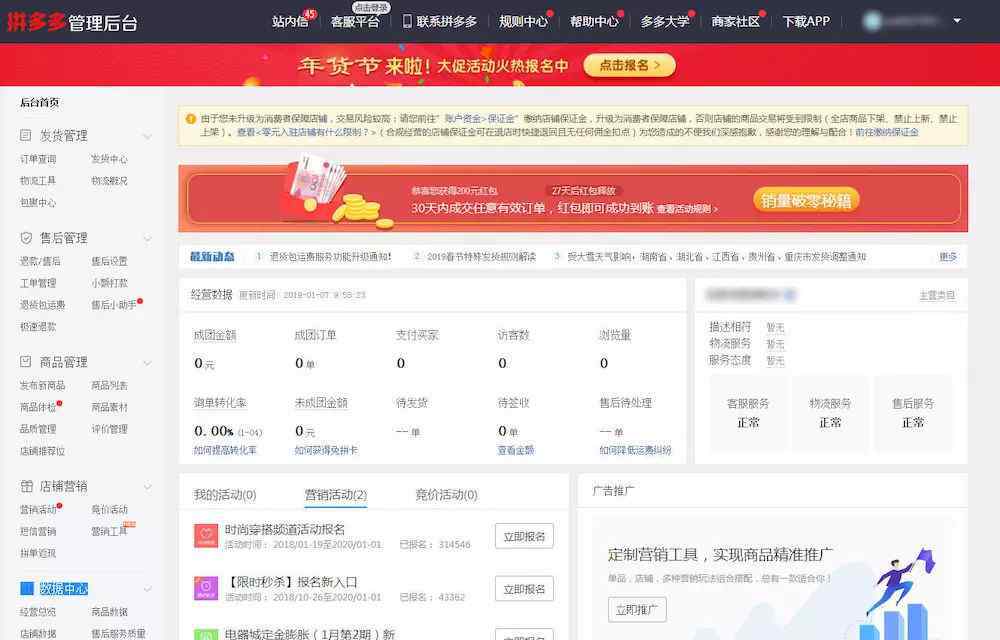
Task: Open 售后小助手 in the sidebar
Action: point(114,305)
